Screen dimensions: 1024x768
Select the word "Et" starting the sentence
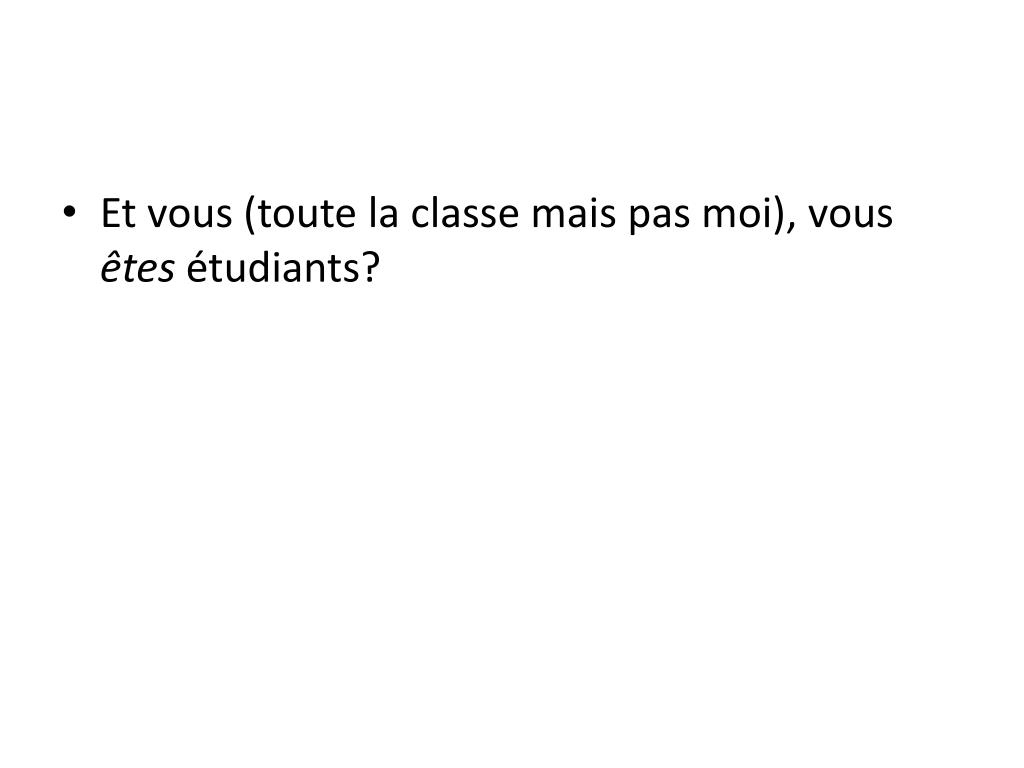120,213
